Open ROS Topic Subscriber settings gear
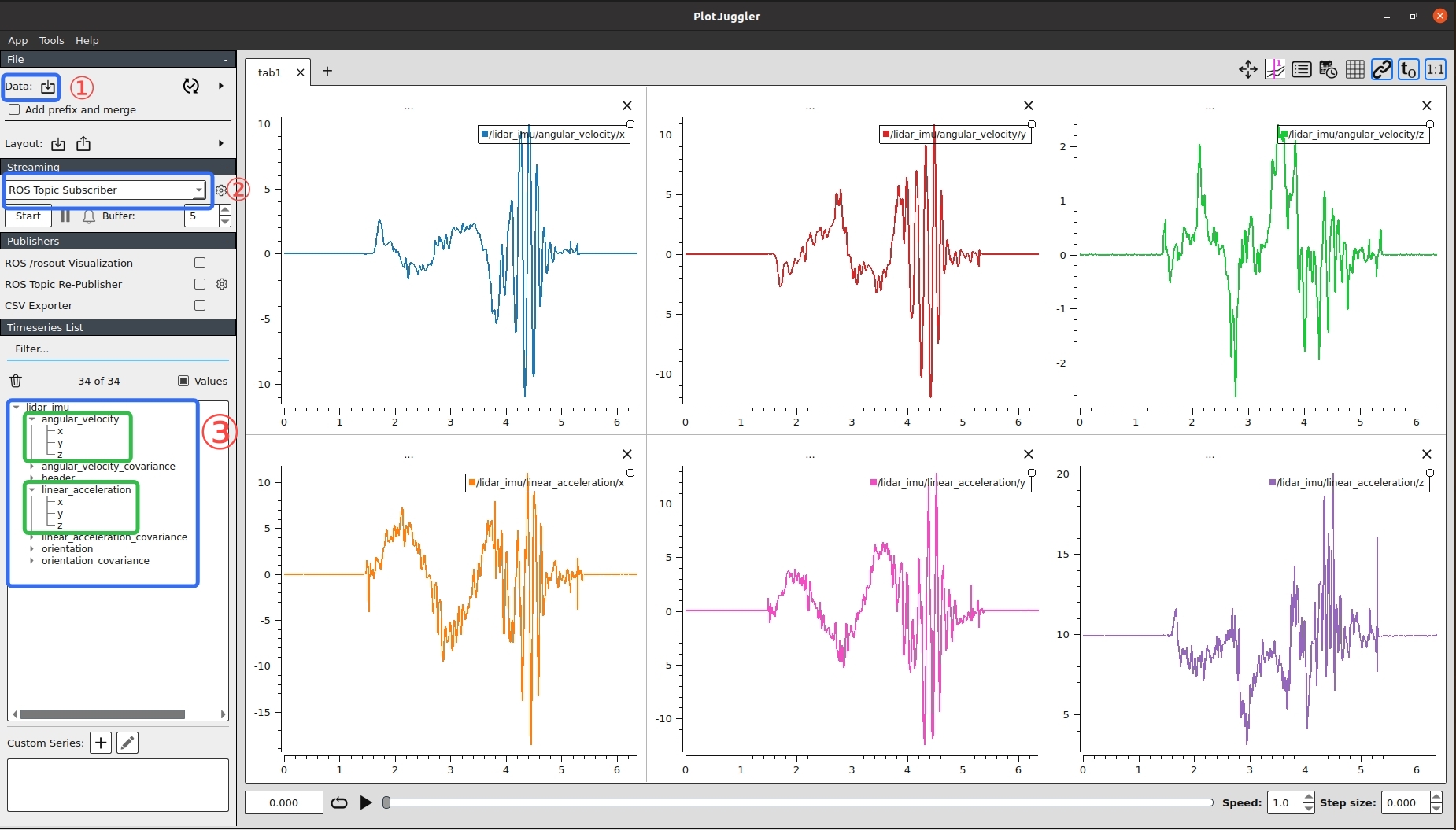 pyautogui.click(x=221, y=190)
